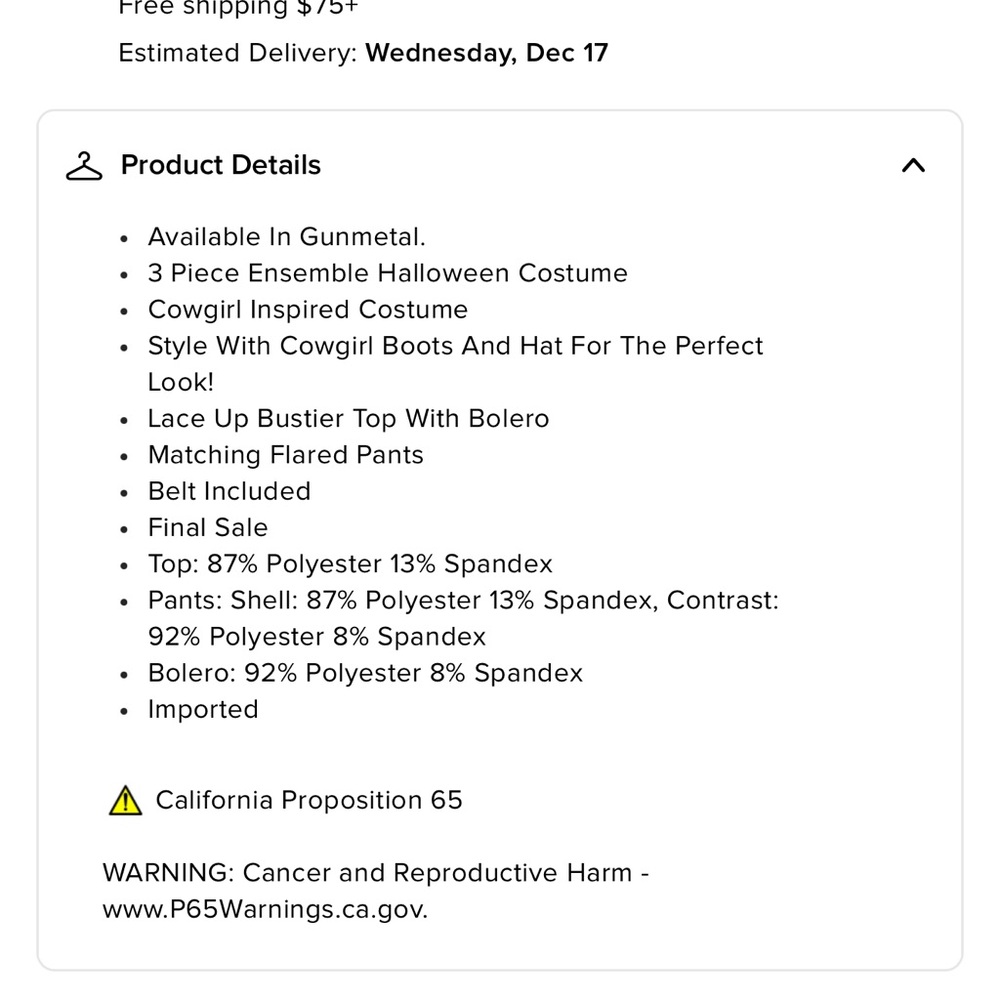Click the Estimated Delivery date text
This screenshot has height=1000, width=1000.
click(486, 52)
